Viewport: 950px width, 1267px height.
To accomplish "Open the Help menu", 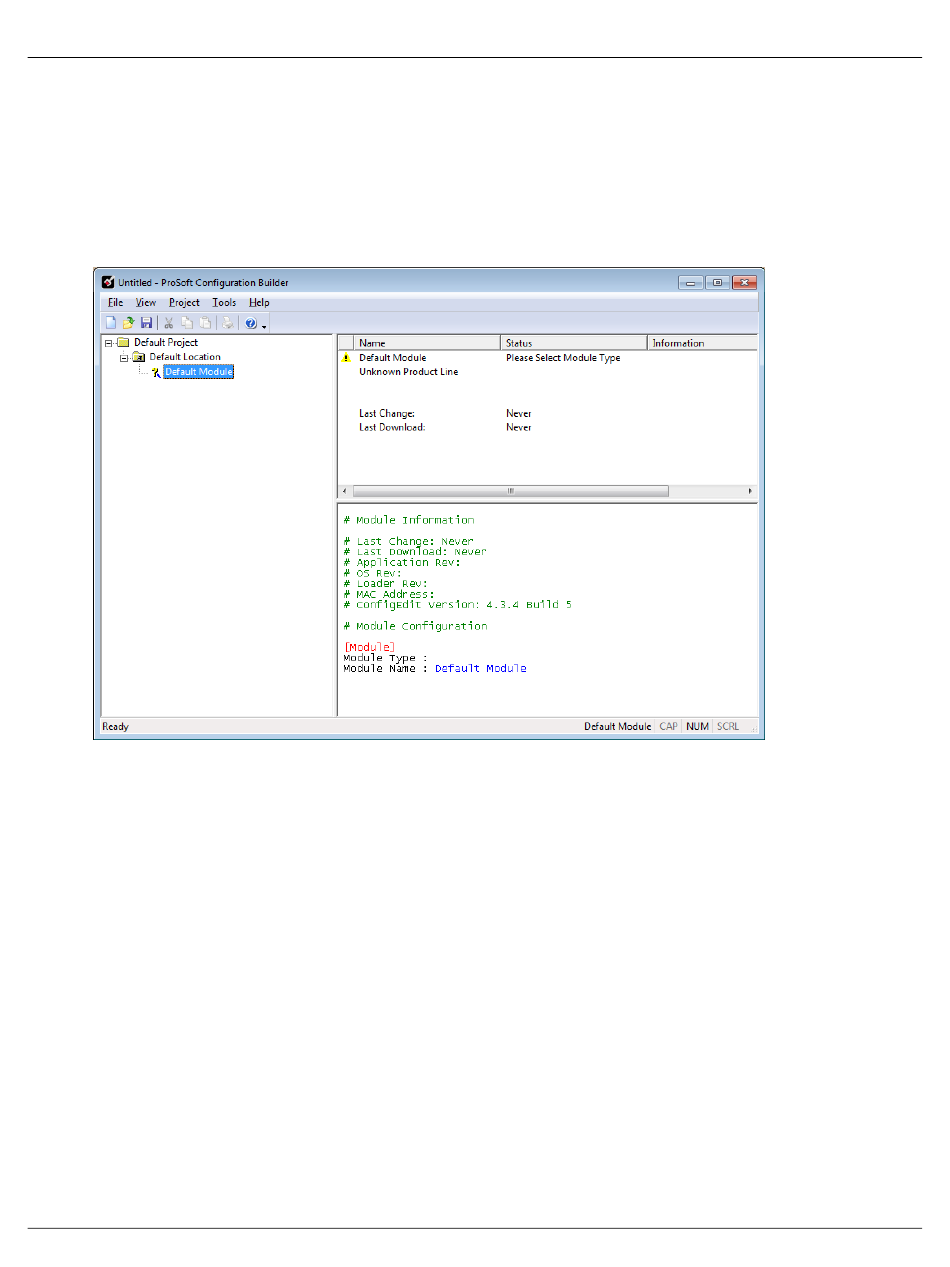I will pyautogui.click(x=259, y=302).
